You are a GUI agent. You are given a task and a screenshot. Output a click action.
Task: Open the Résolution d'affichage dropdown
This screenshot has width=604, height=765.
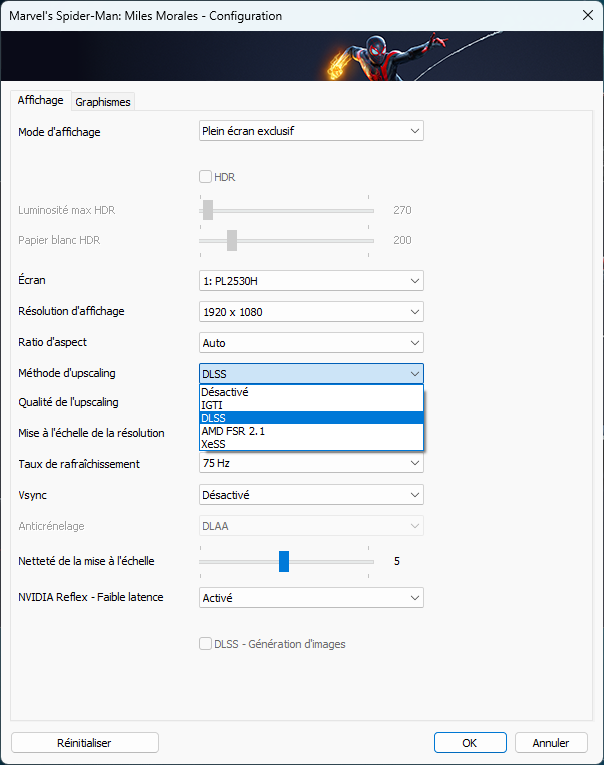(x=311, y=312)
